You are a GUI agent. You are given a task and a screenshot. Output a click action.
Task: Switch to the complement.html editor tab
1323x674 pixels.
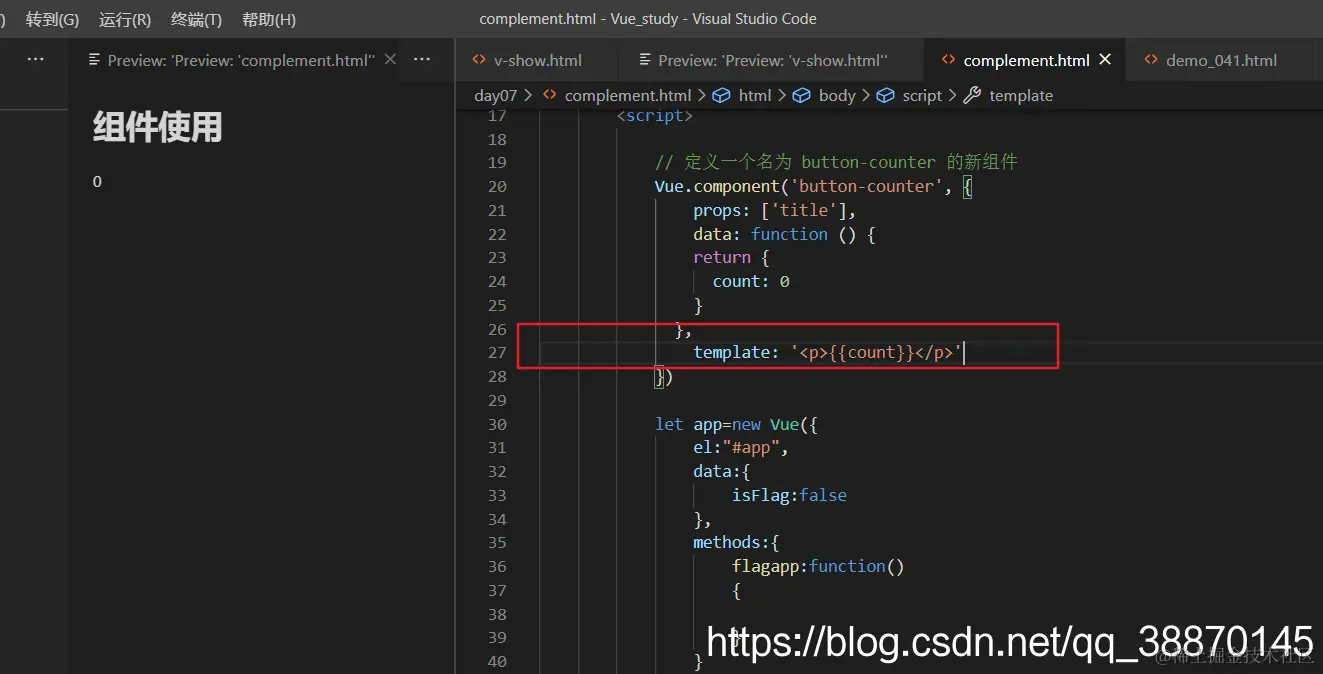tap(1026, 60)
